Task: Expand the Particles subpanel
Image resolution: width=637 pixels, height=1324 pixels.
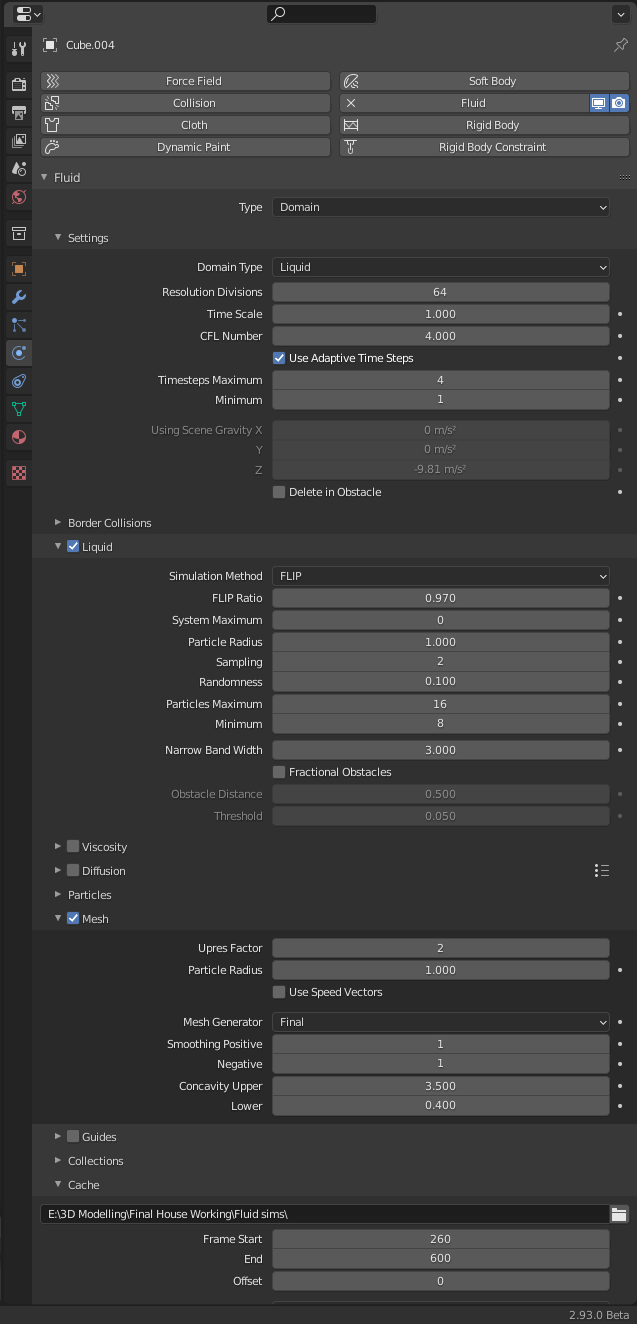Action: pos(89,895)
